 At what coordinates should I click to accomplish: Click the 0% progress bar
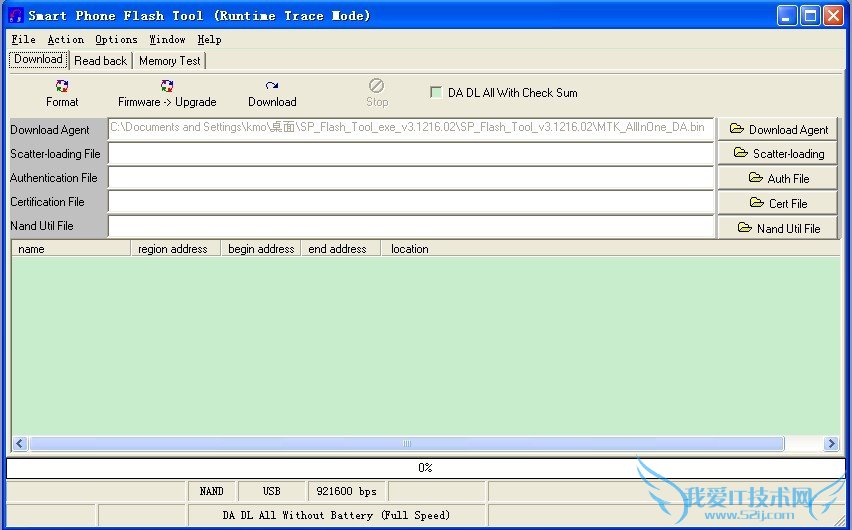(425, 468)
